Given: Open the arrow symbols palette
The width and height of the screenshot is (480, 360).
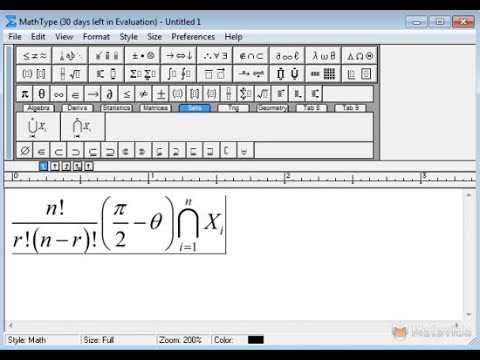Looking at the screenshot, I should [179, 56].
